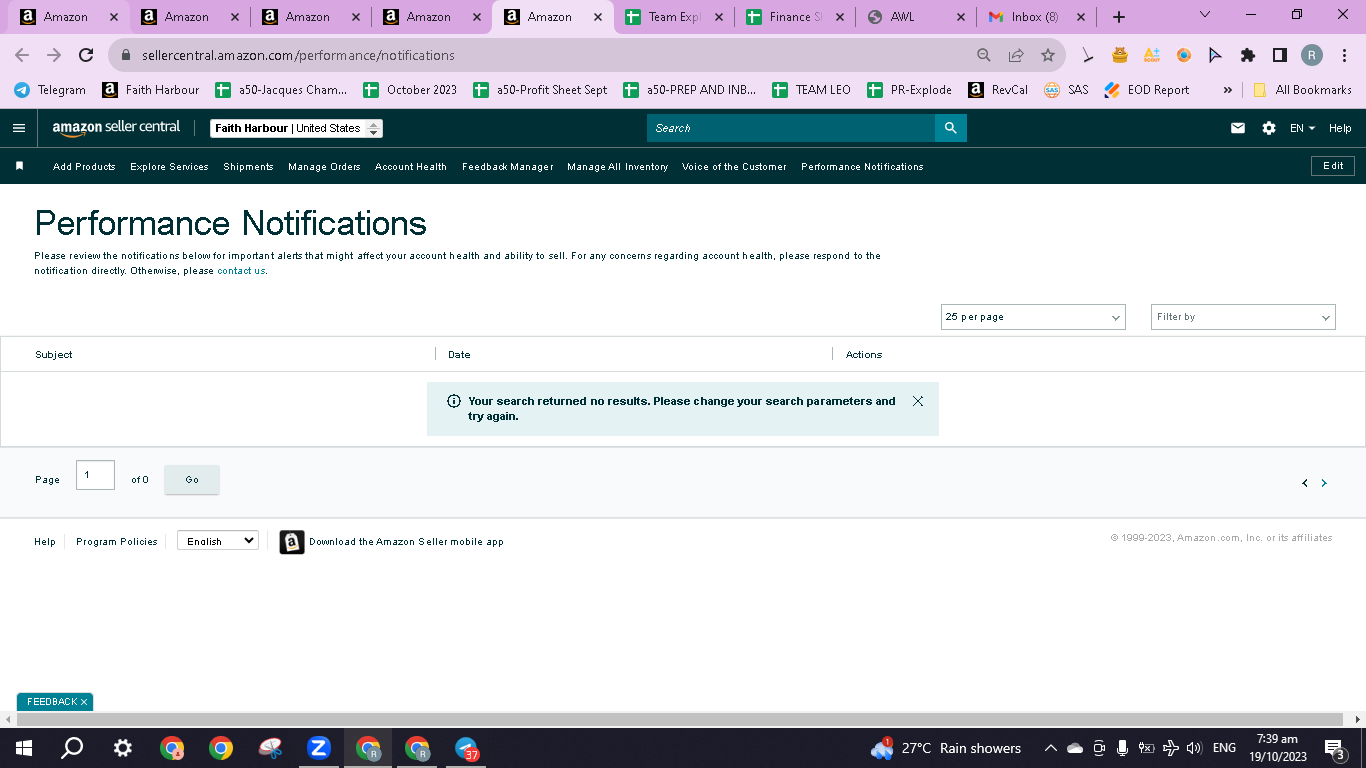This screenshot has width=1366, height=768.
Task: Open the Program Policies footer link
Action: [x=117, y=542]
